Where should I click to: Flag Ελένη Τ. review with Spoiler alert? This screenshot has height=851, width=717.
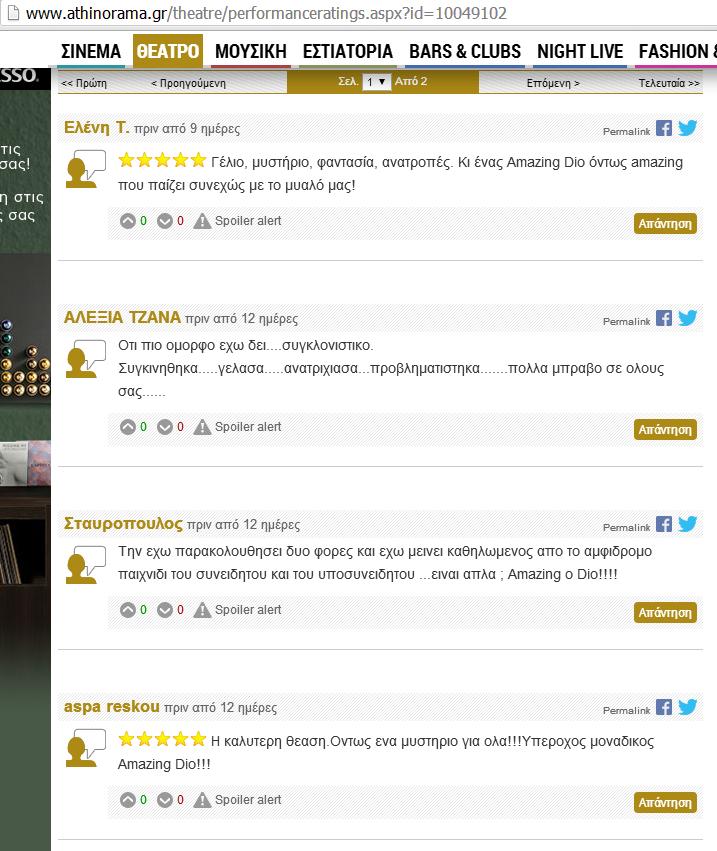[237, 221]
